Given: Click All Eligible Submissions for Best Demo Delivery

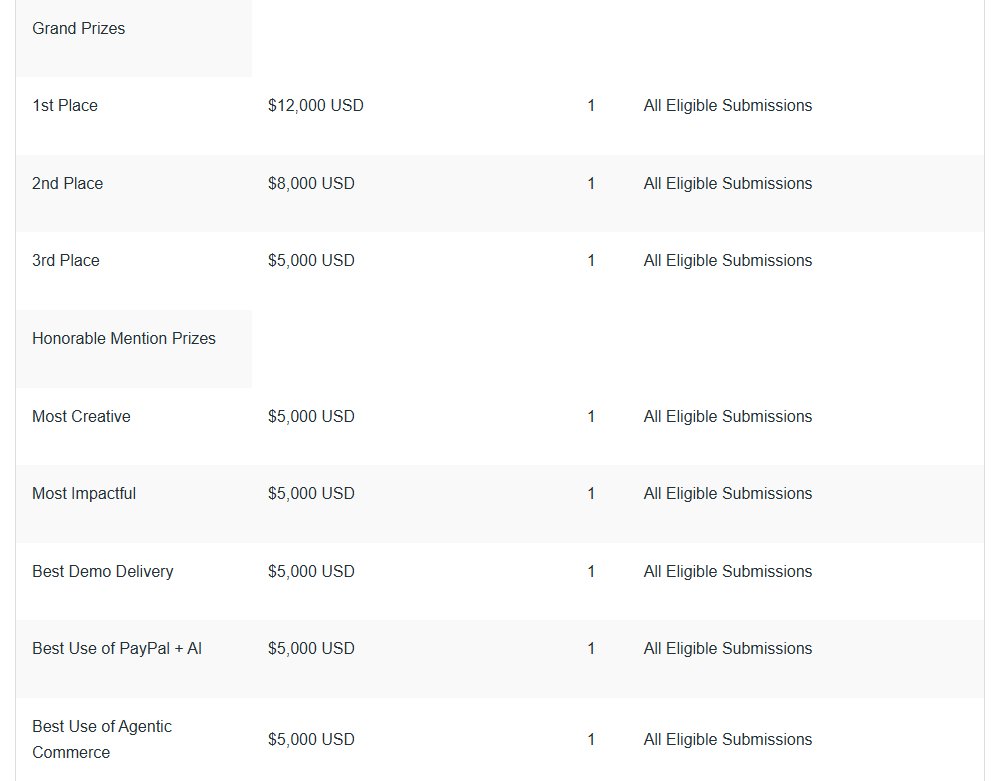Looking at the screenshot, I should click(728, 571).
